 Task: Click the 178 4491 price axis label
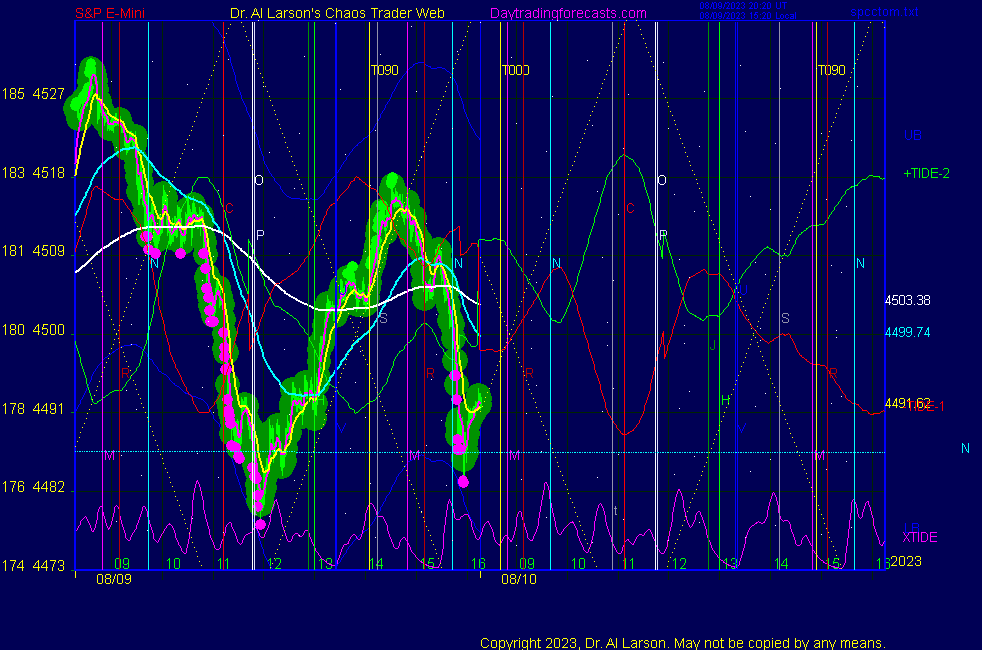(34, 410)
